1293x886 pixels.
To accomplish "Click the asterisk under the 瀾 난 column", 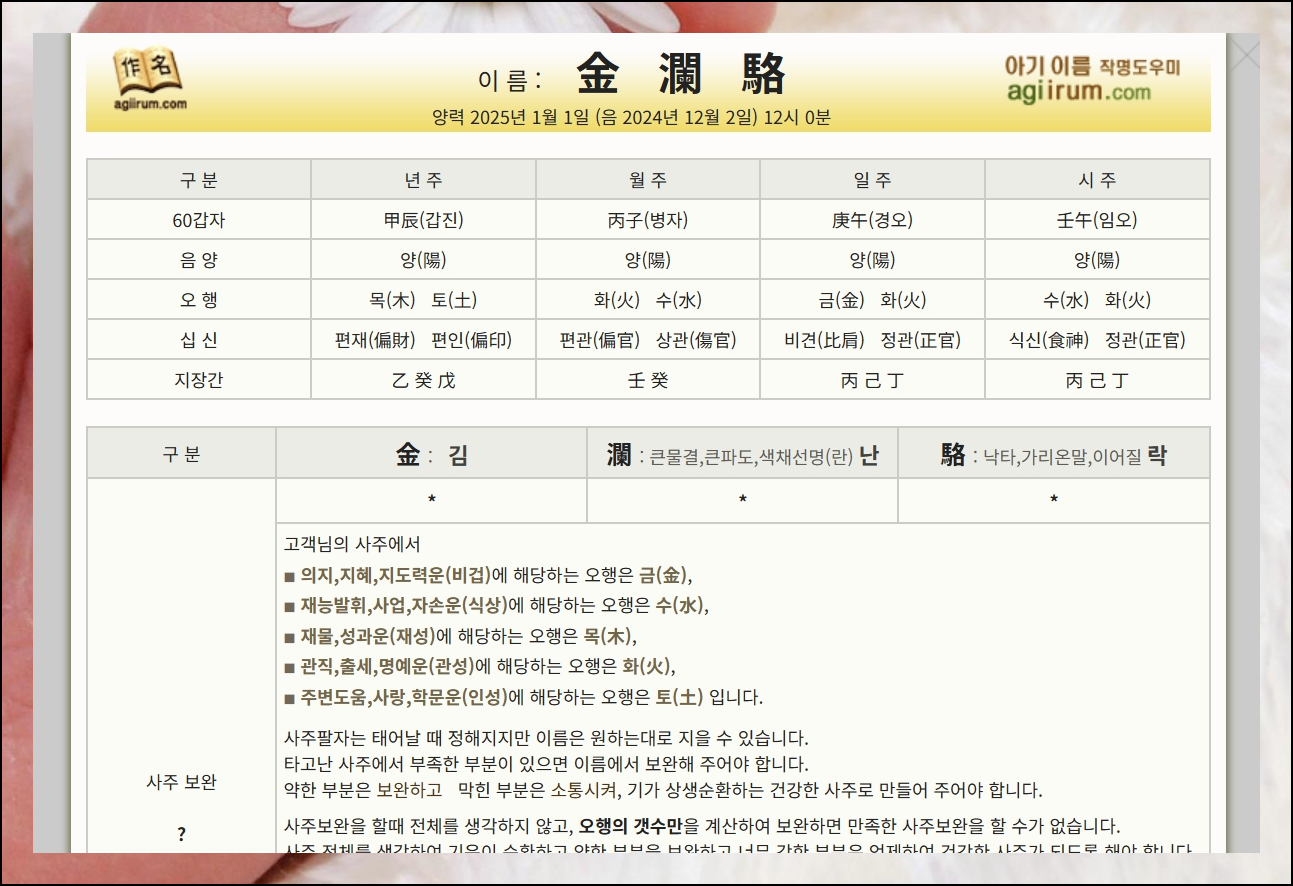I will pos(742,501).
